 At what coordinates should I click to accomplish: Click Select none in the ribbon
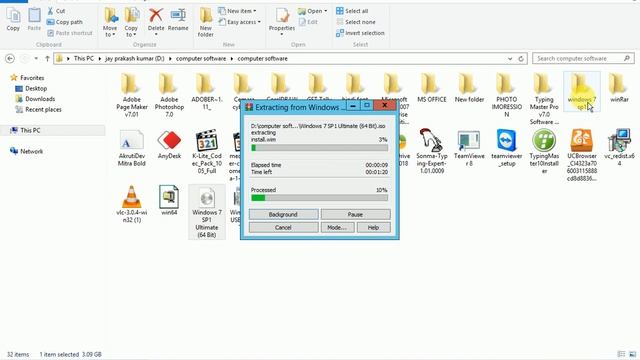356,22
